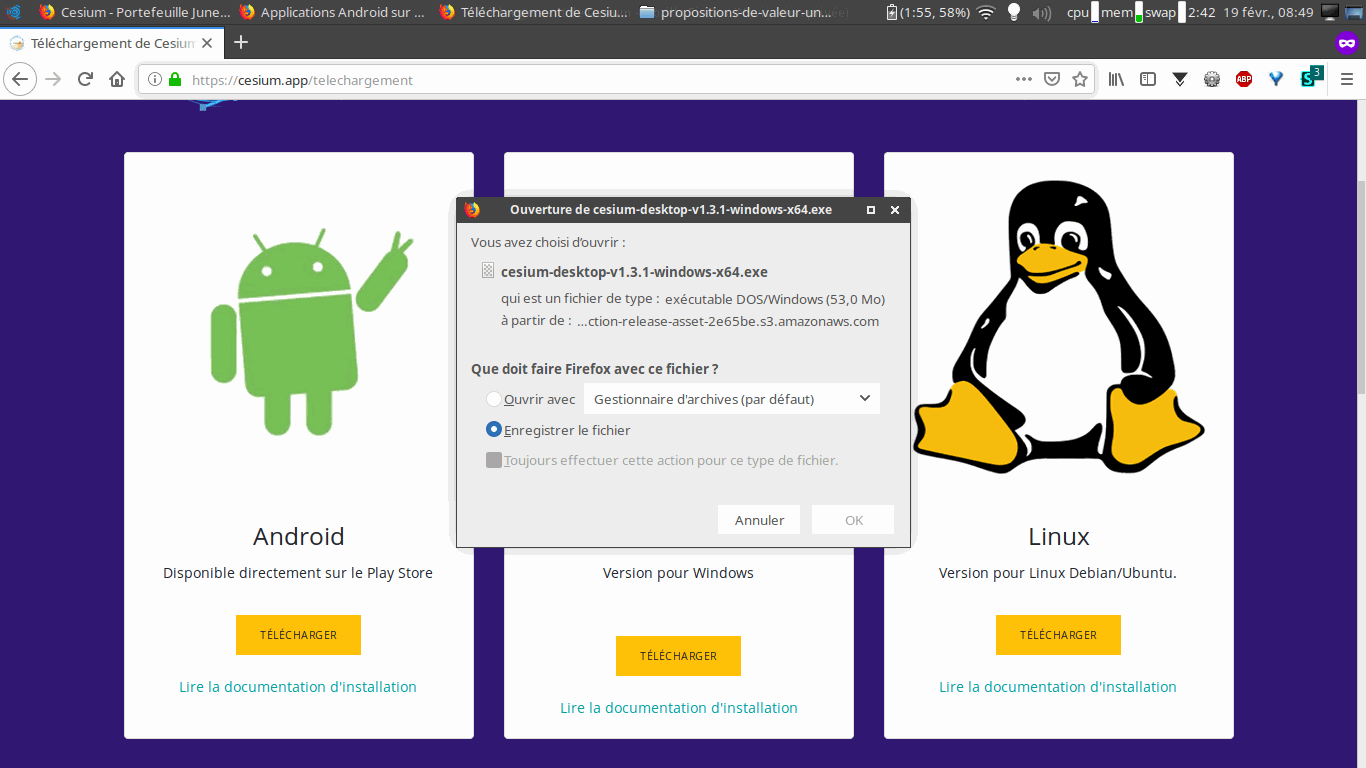Click TÉLÉCHARGER under Windows
The height and width of the screenshot is (768, 1366).
pos(678,656)
